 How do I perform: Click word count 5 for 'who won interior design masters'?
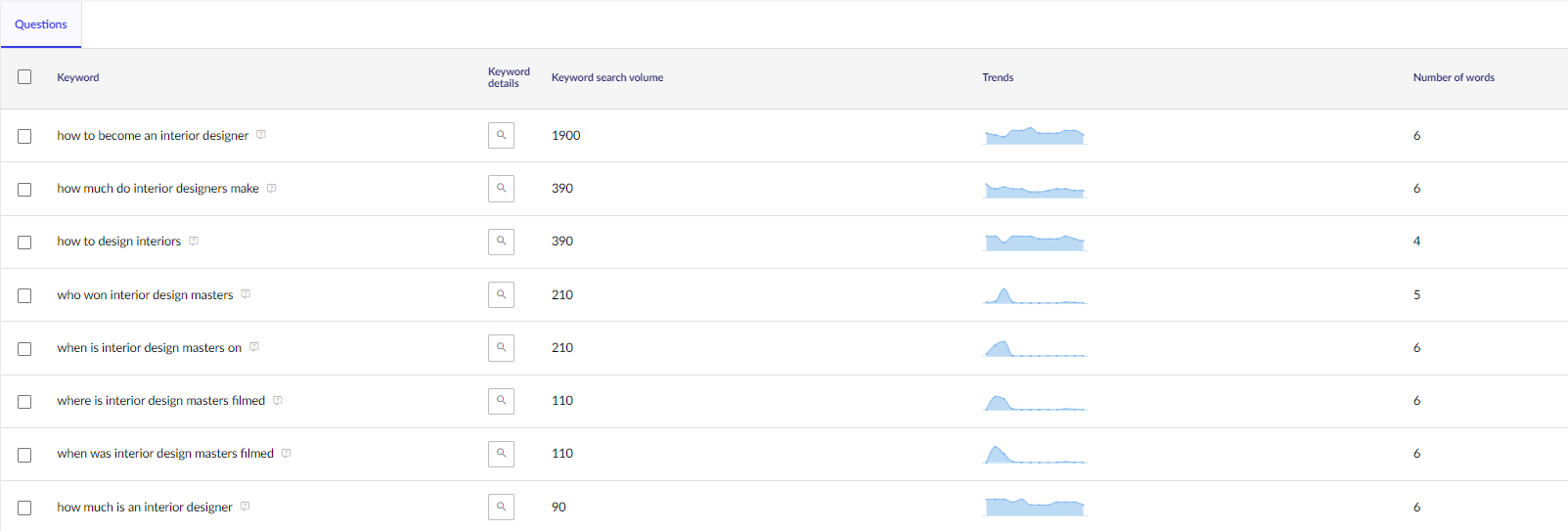pyautogui.click(x=1416, y=294)
